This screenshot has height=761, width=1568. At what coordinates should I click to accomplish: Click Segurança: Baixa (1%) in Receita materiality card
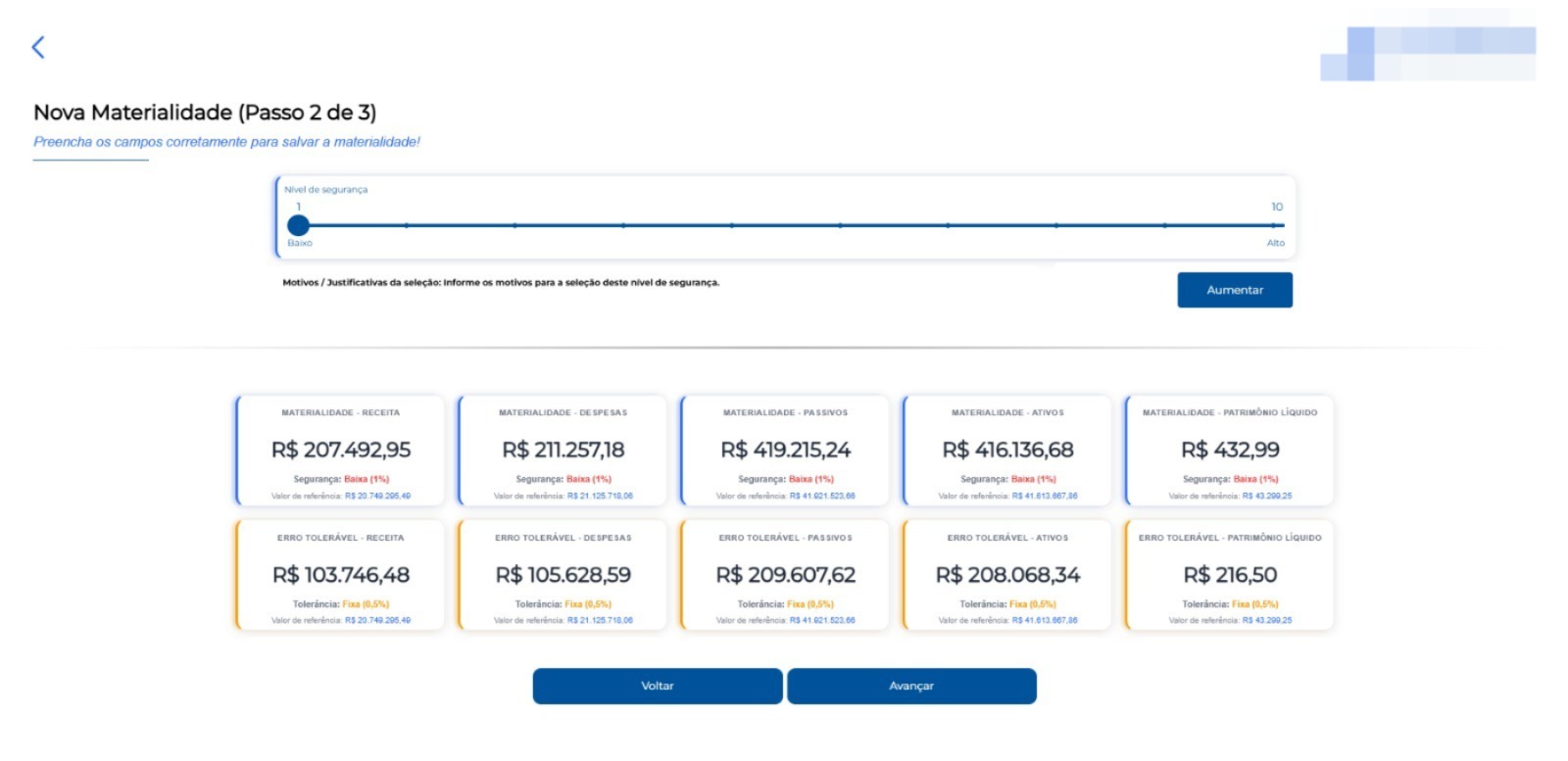(341, 479)
